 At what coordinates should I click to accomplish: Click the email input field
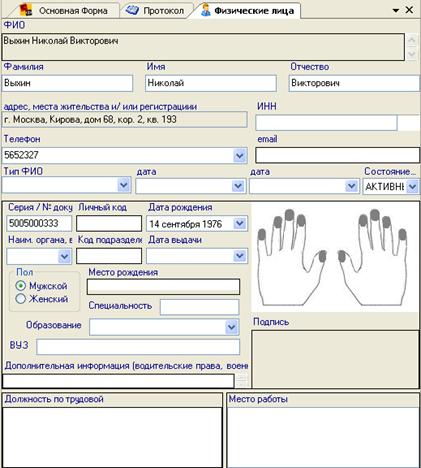tap(337, 155)
